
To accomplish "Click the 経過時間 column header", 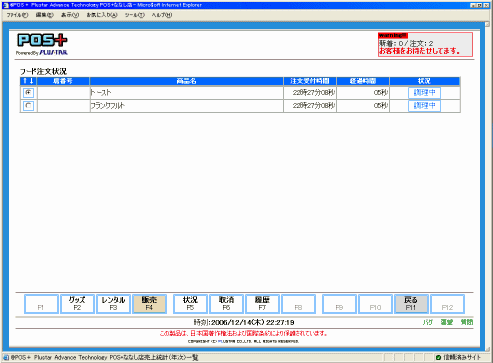I will [x=363, y=81].
